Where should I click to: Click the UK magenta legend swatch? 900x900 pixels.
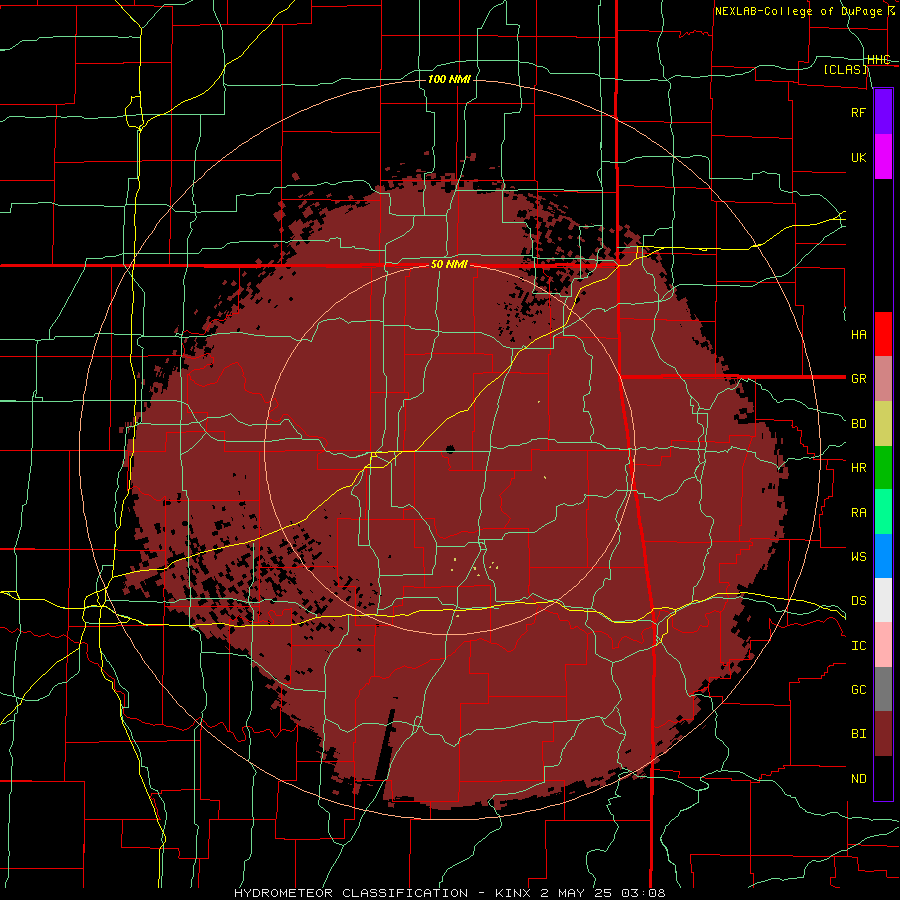883,157
